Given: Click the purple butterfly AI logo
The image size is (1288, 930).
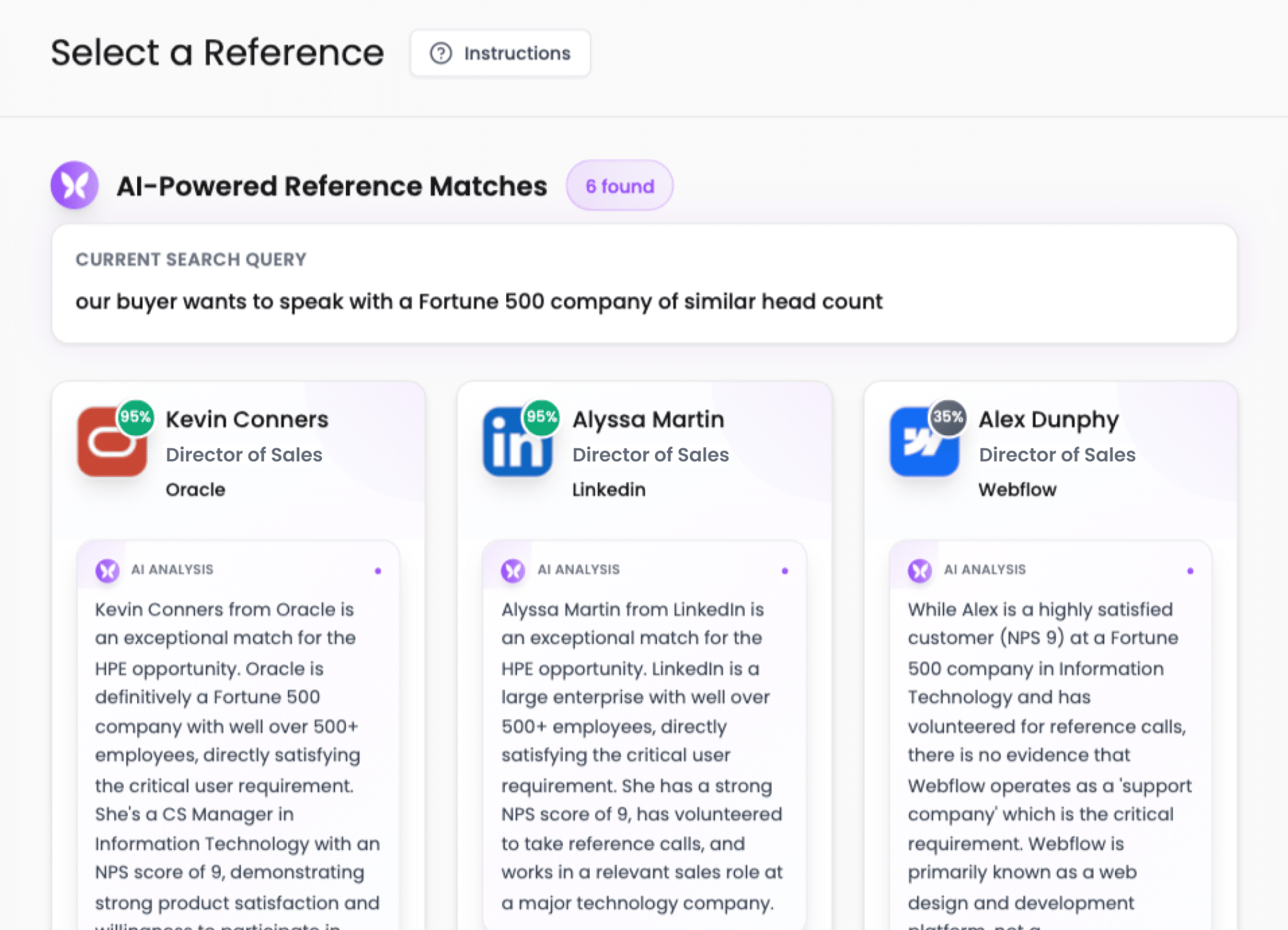Looking at the screenshot, I should (75, 185).
